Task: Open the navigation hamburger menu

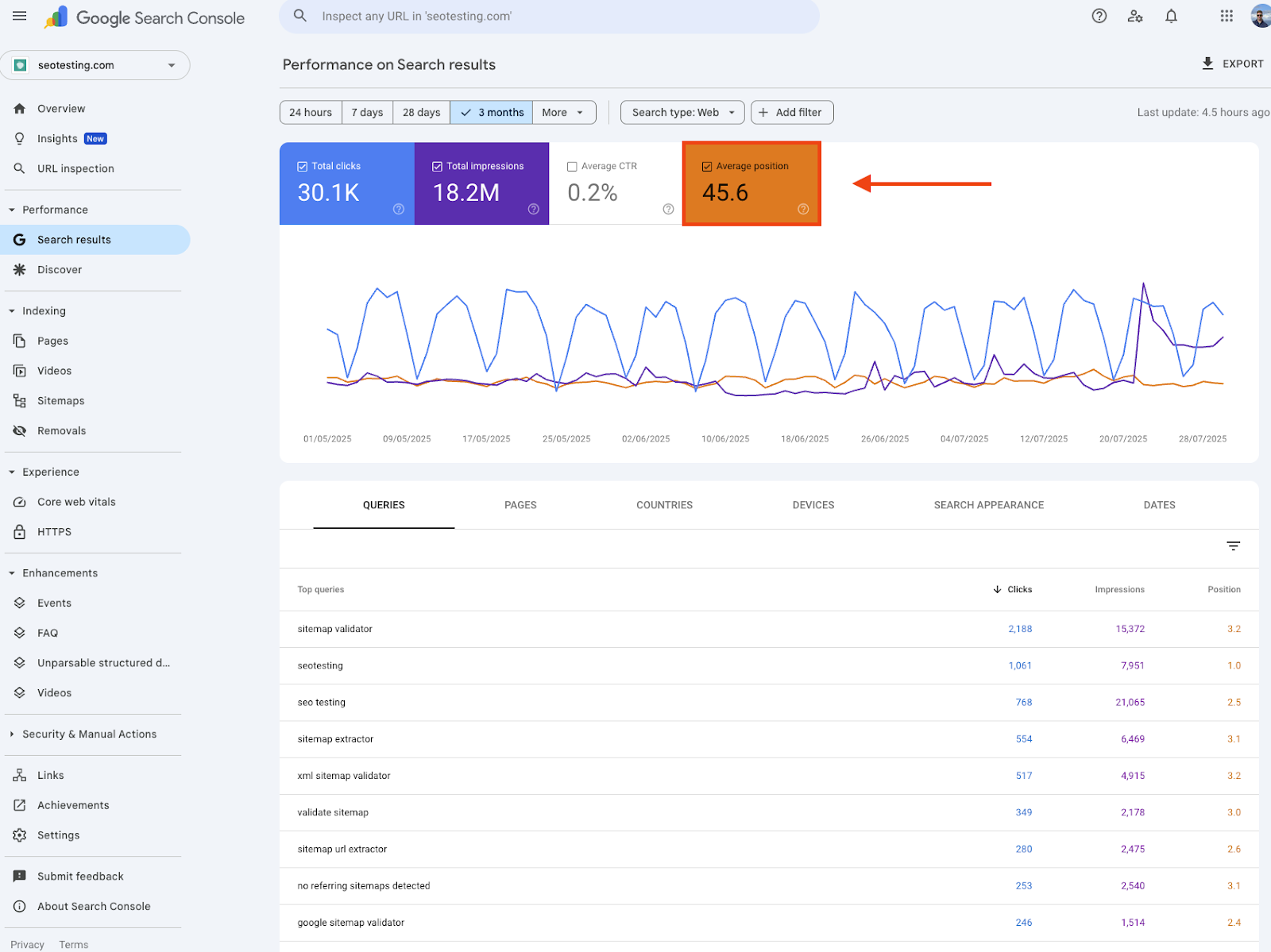Action: tap(19, 16)
